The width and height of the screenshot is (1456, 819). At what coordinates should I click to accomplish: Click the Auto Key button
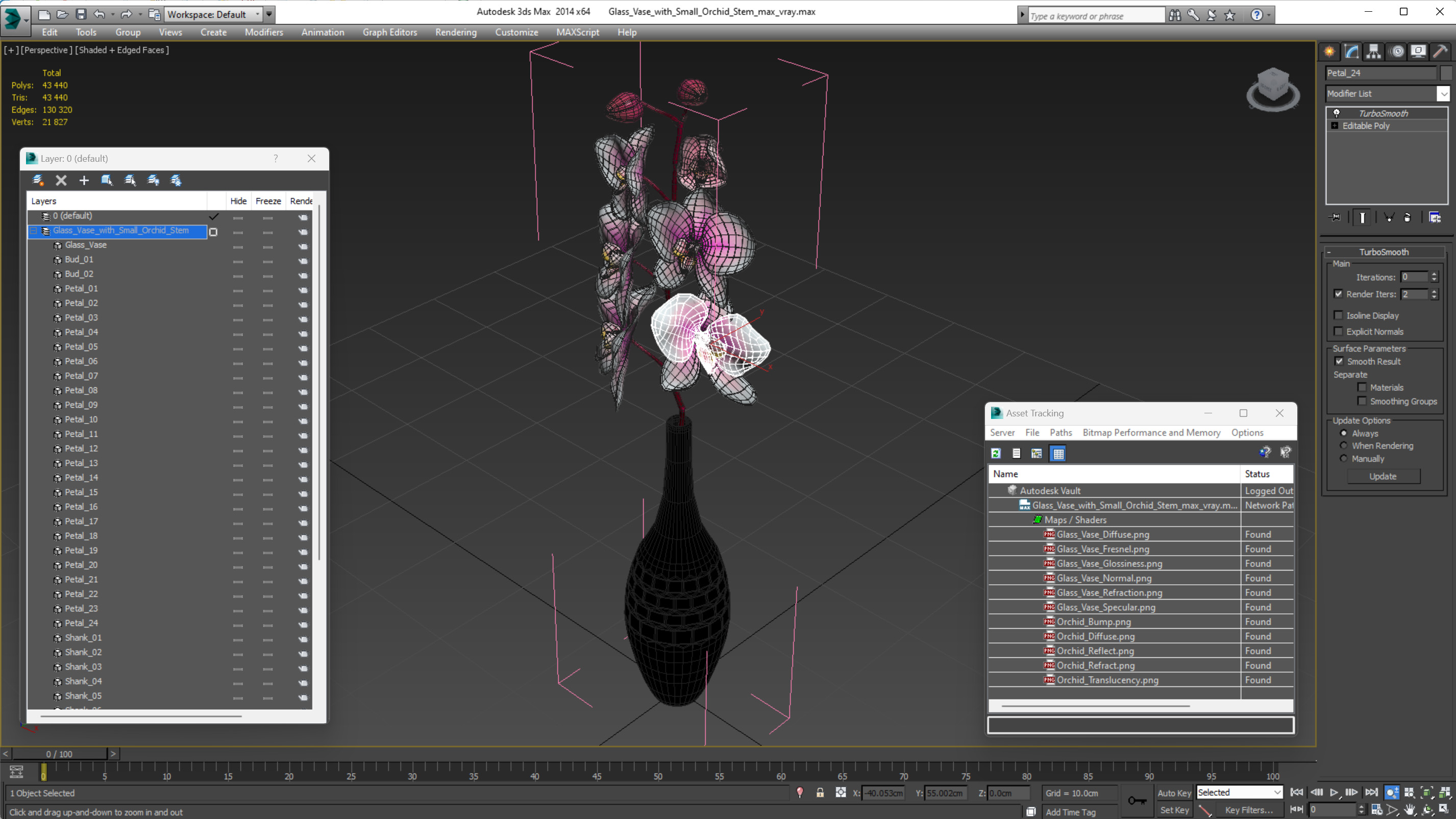(1174, 793)
